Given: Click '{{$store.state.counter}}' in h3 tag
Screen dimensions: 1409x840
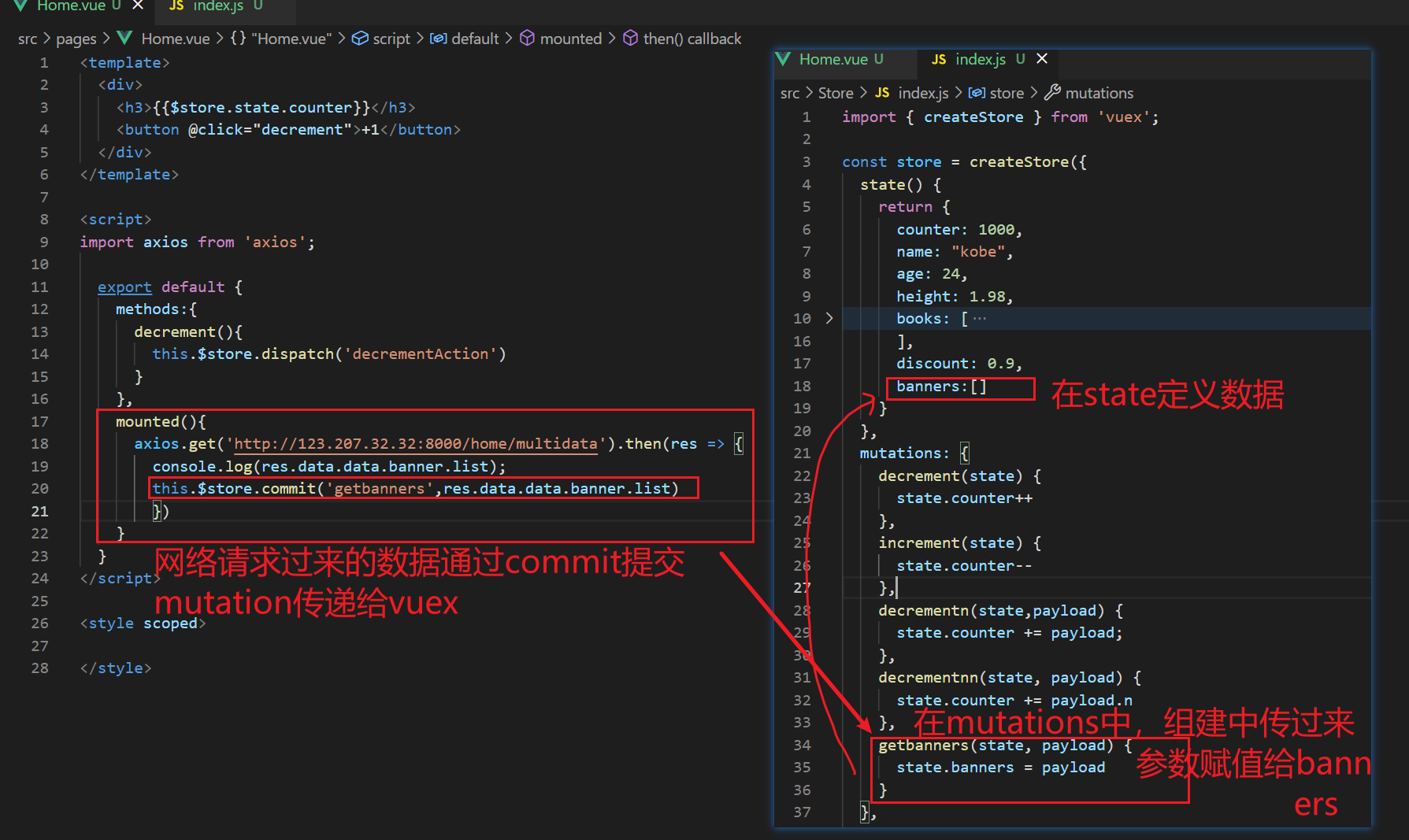Looking at the screenshot, I should tap(261, 107).
